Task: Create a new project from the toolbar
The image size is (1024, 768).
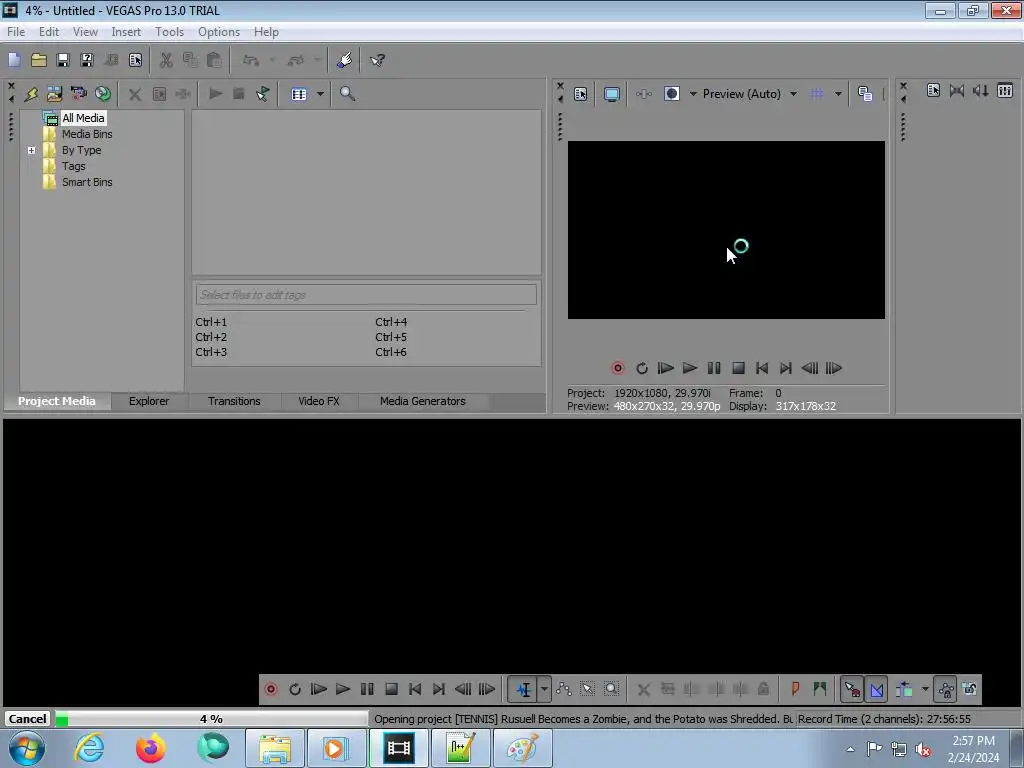Action: point(14,60)
